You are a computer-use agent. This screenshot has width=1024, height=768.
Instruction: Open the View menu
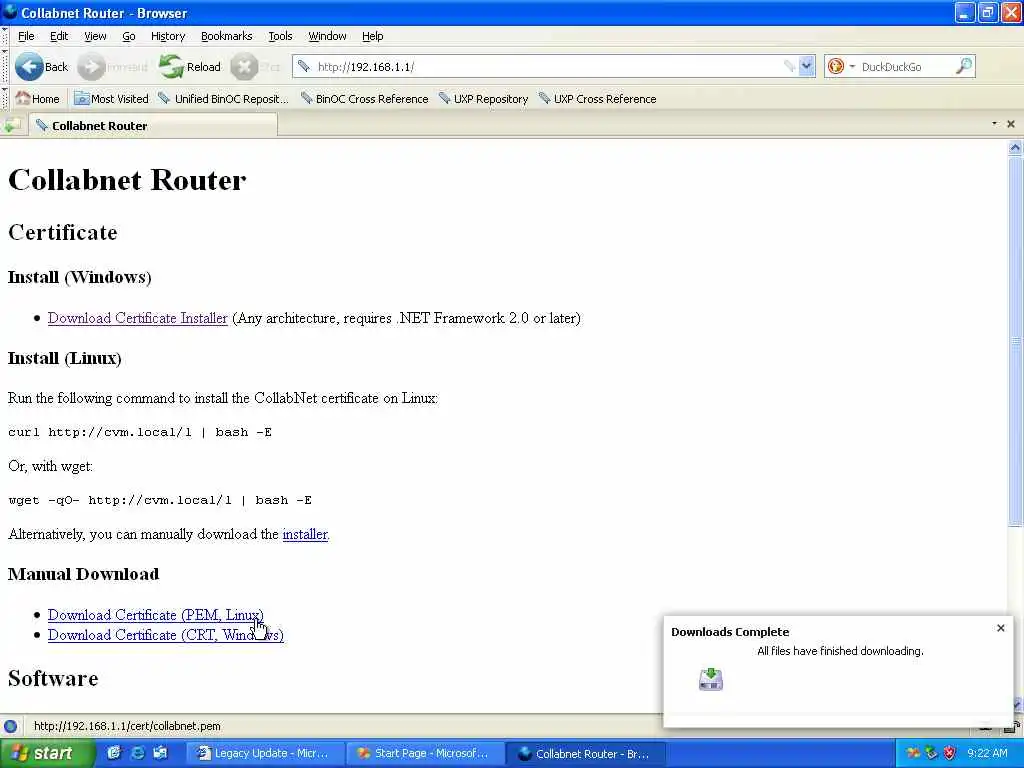click(x=95, y=36)
